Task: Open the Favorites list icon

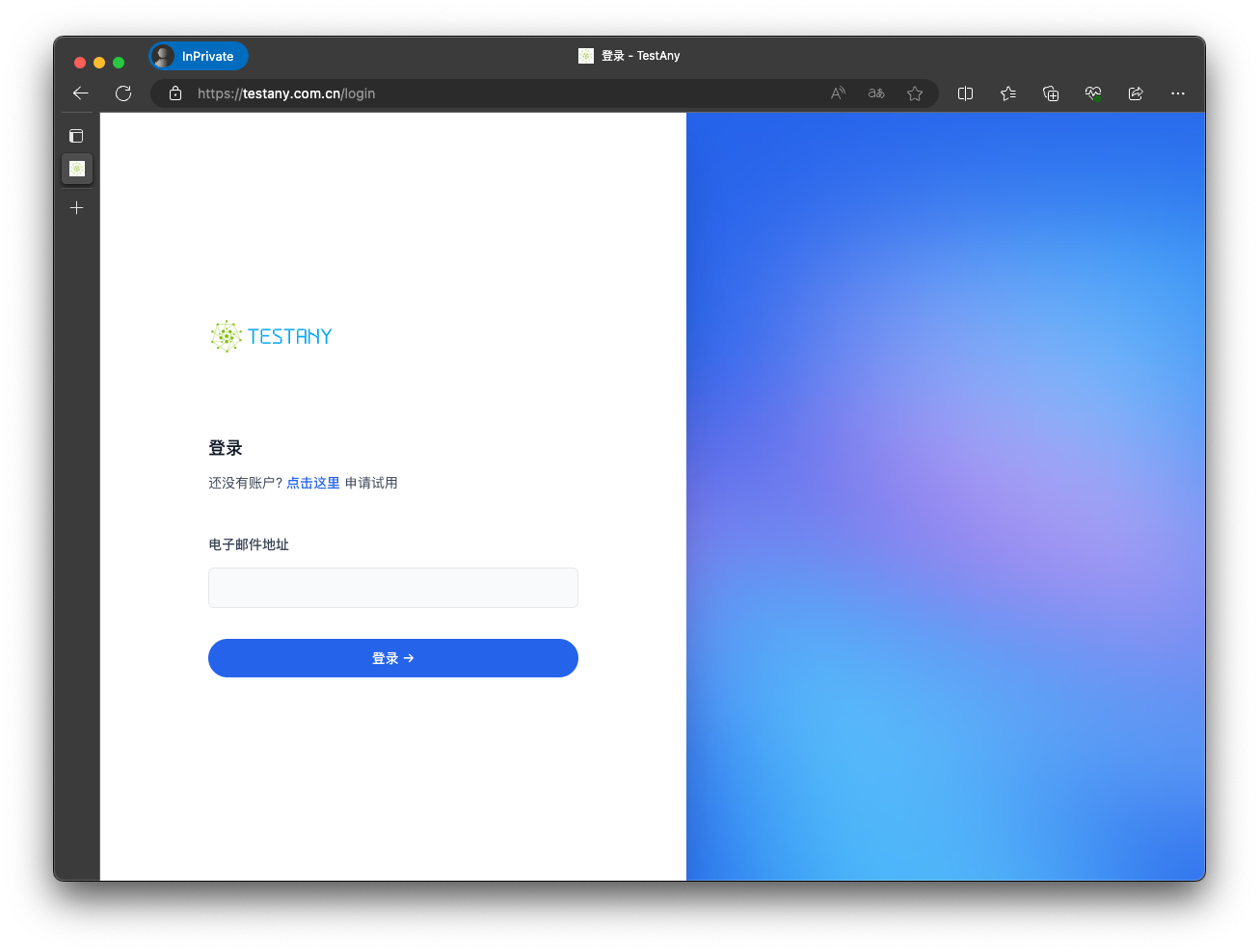Action: [x=1008, y=93]
